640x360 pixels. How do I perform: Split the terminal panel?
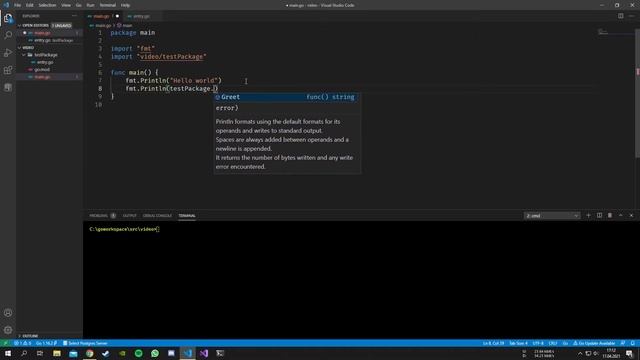(599, 216)
